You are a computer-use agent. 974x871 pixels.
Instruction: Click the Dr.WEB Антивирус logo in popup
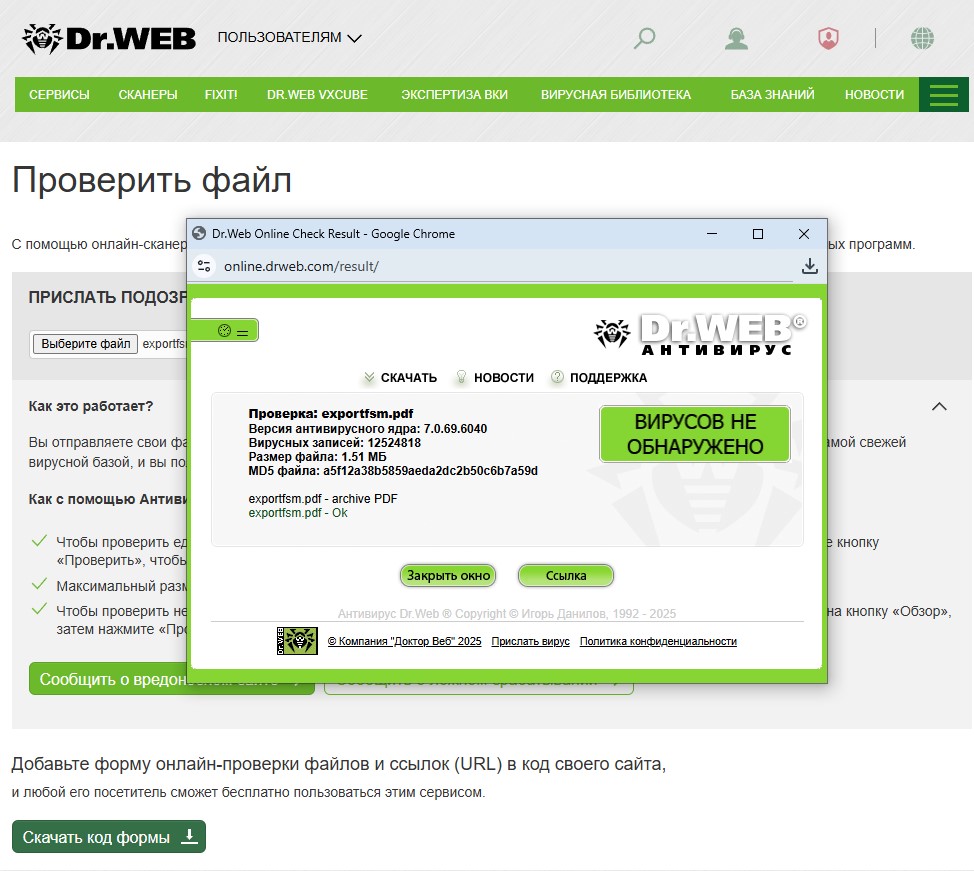699,334
